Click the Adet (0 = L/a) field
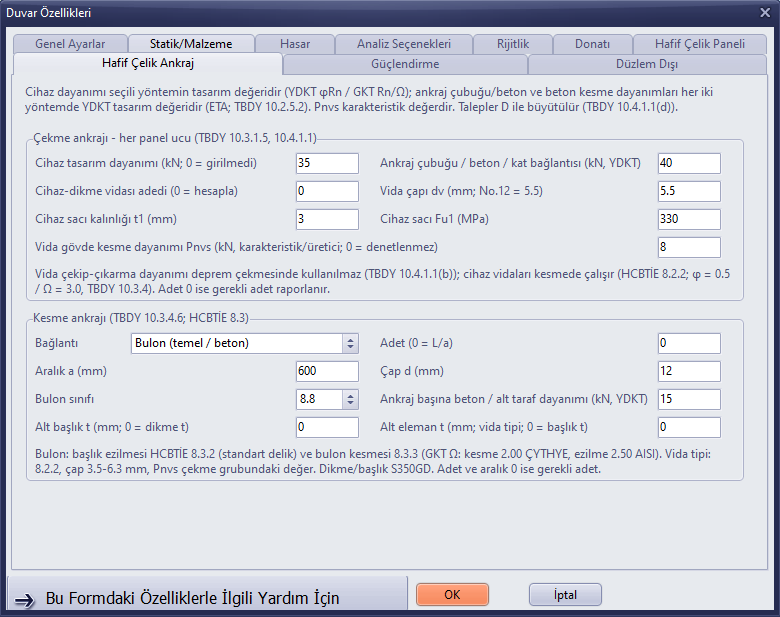Viewport: 780px width, 617px height. (x=689, y=343)
